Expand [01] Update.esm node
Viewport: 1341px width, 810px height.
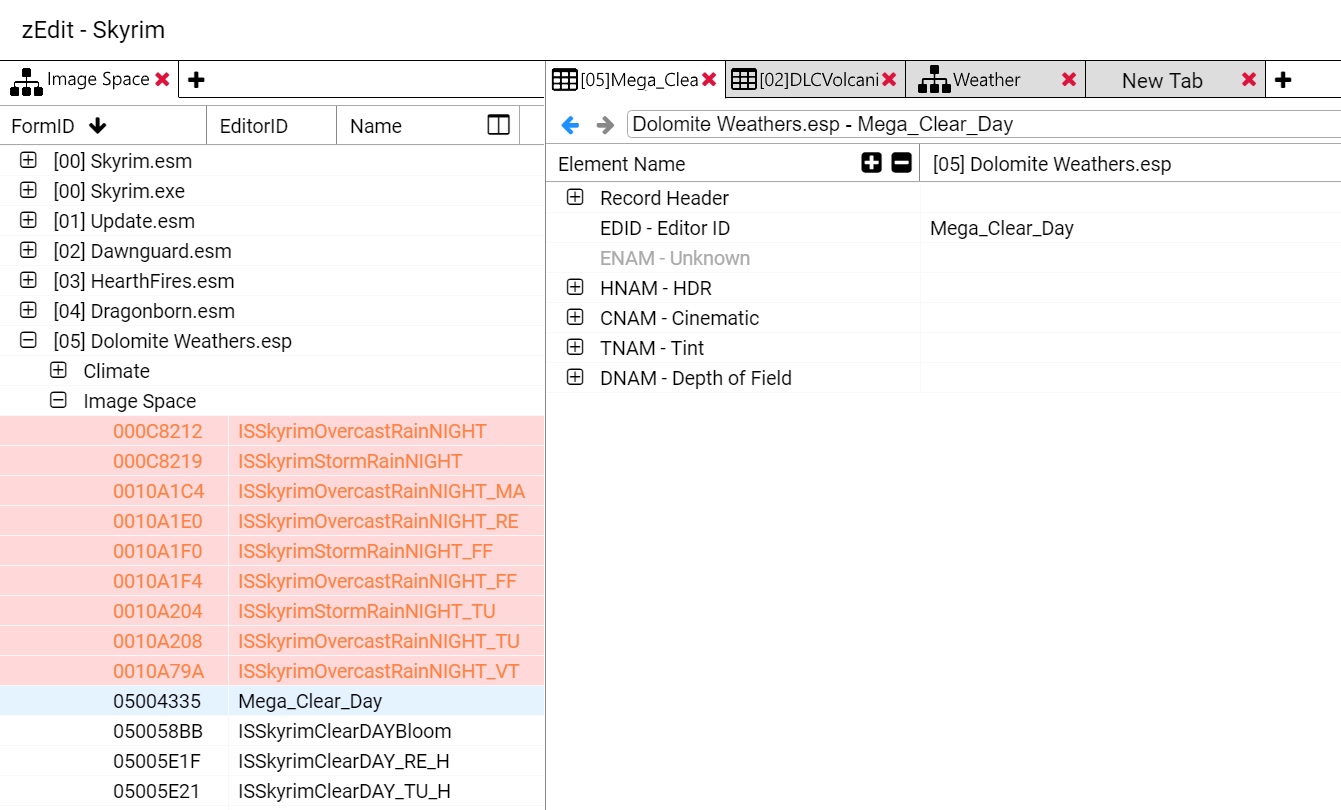tap(28, 220)
